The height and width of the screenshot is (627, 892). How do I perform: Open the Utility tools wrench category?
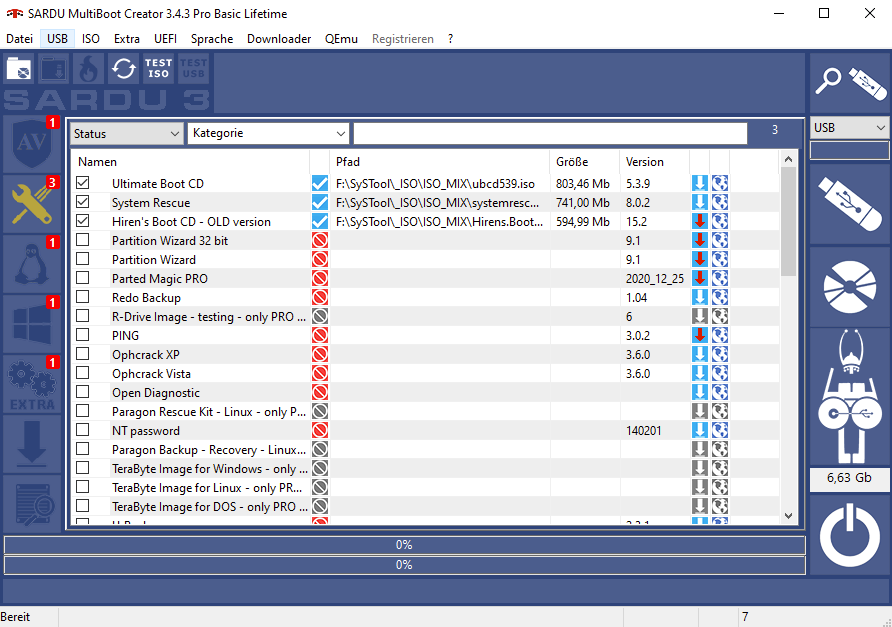pyautogui.click(x=32, y=204)
